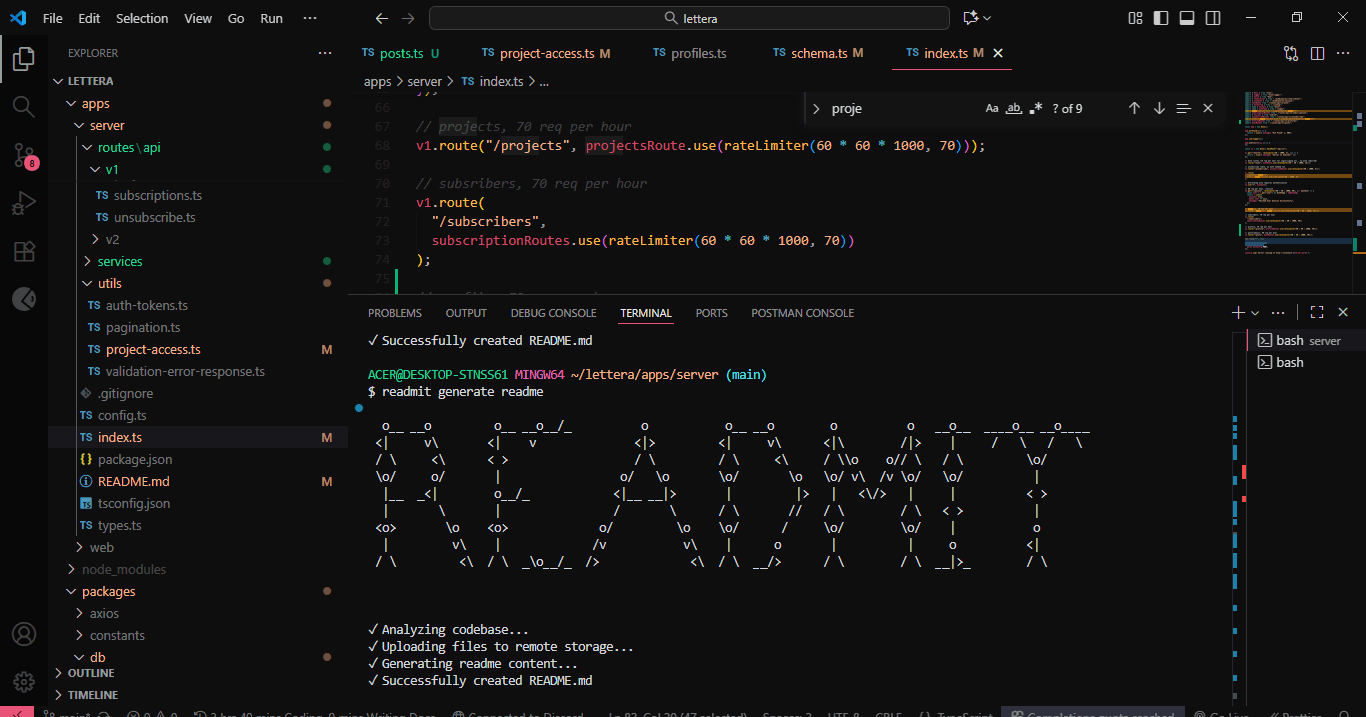The image size is (1366, 717).
Task: Enable whole word matching in find
Action: click(1013, 108)
